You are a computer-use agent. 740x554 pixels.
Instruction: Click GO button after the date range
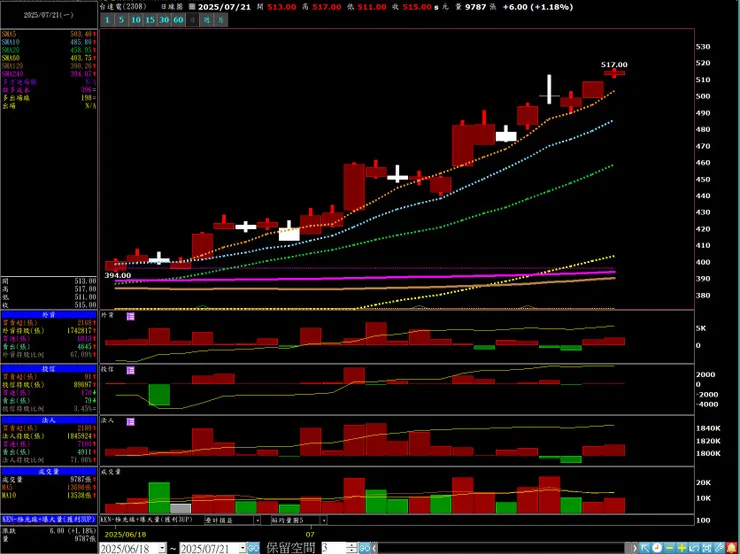click(x=253, y=548)
